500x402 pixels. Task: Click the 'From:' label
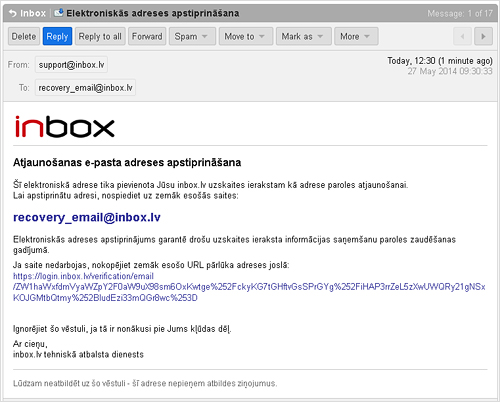pos(19,65)
